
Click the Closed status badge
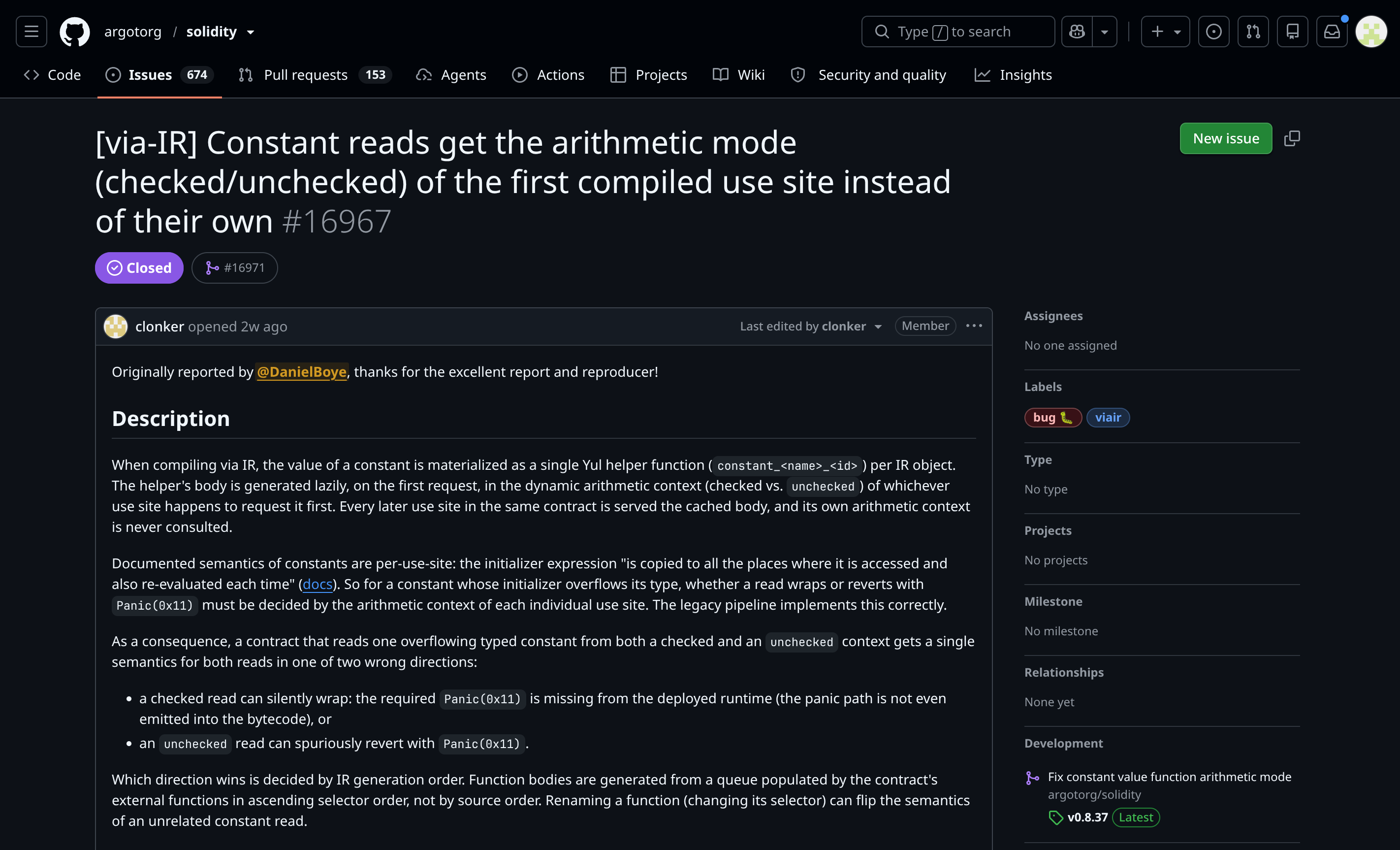pyautogui.click(x=139, y=268)
